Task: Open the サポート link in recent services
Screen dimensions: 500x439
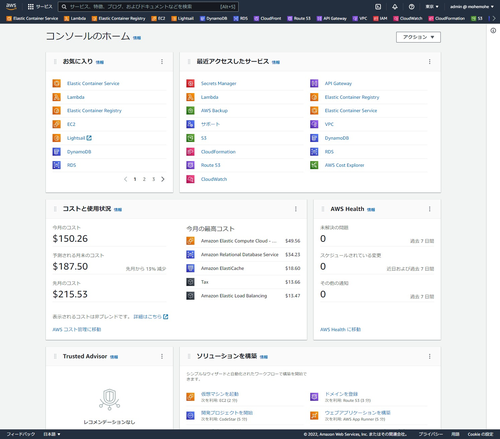Action: point(210,124)
